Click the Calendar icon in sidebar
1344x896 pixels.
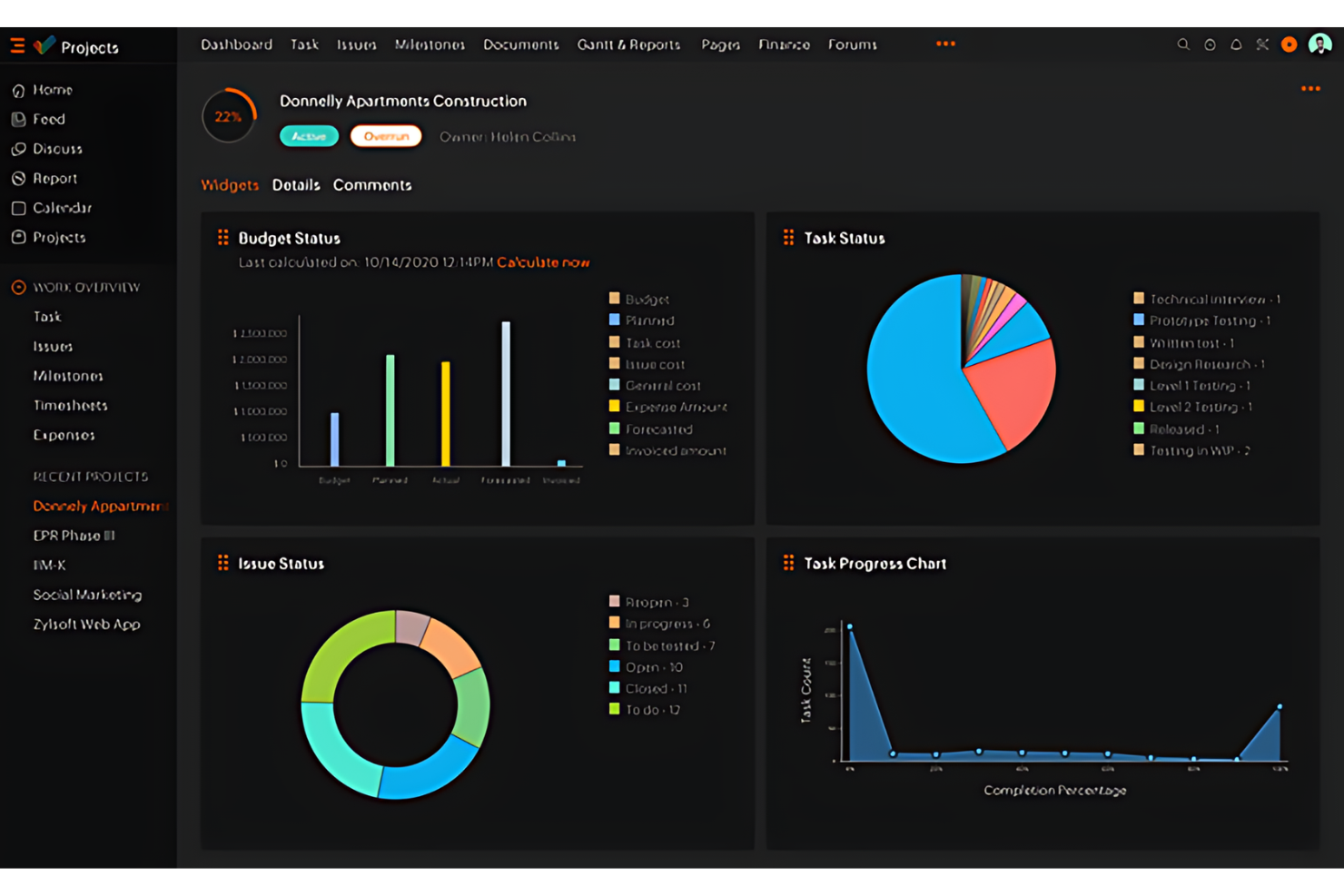(x=18, y=209)
